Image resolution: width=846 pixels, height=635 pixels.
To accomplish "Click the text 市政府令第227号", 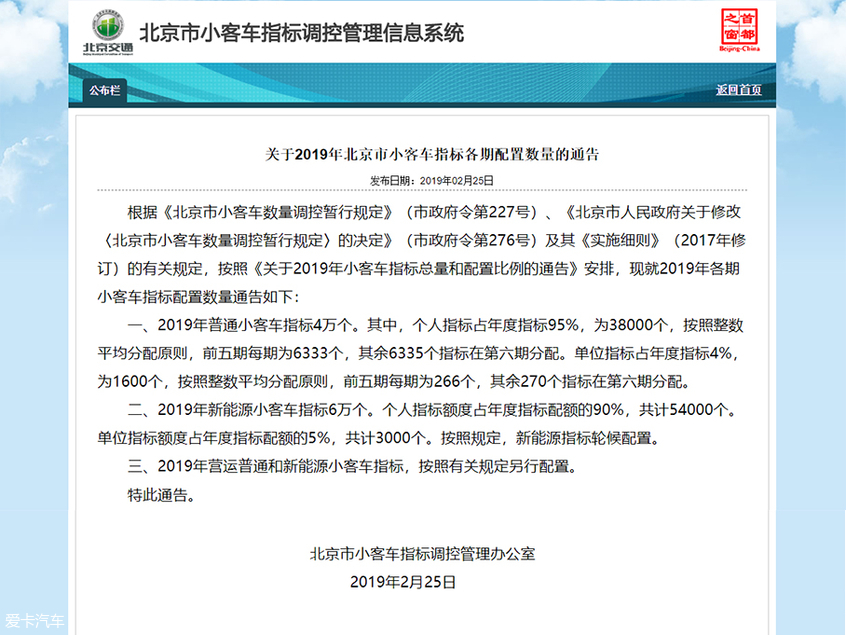I will 472,212.
